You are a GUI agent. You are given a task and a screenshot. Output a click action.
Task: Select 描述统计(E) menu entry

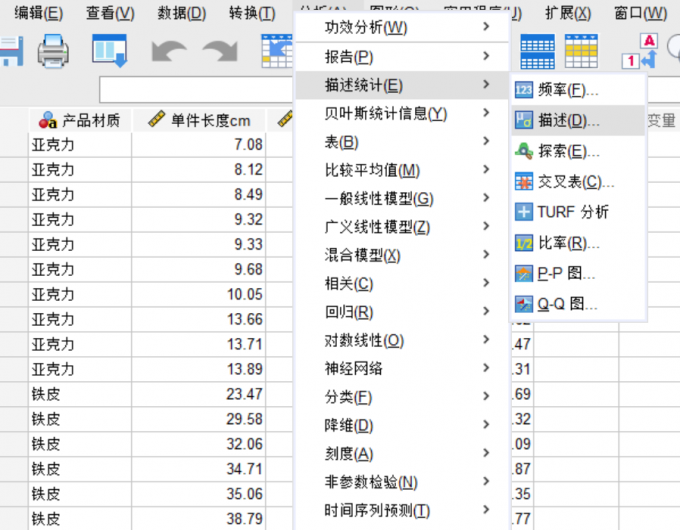[402, 85]
